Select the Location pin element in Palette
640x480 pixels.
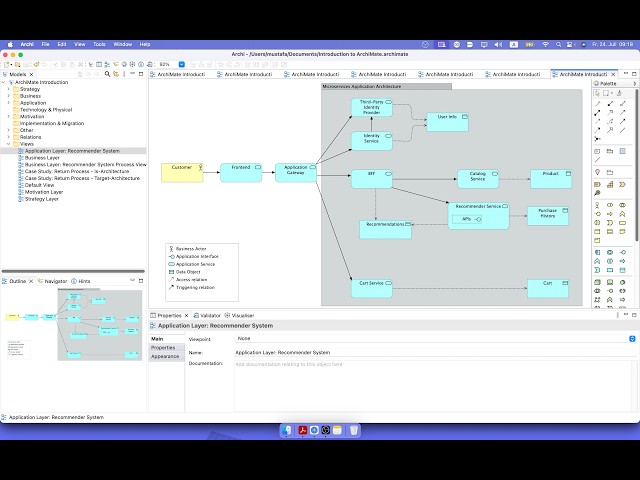pyautogui.click(x=597, y=172)
